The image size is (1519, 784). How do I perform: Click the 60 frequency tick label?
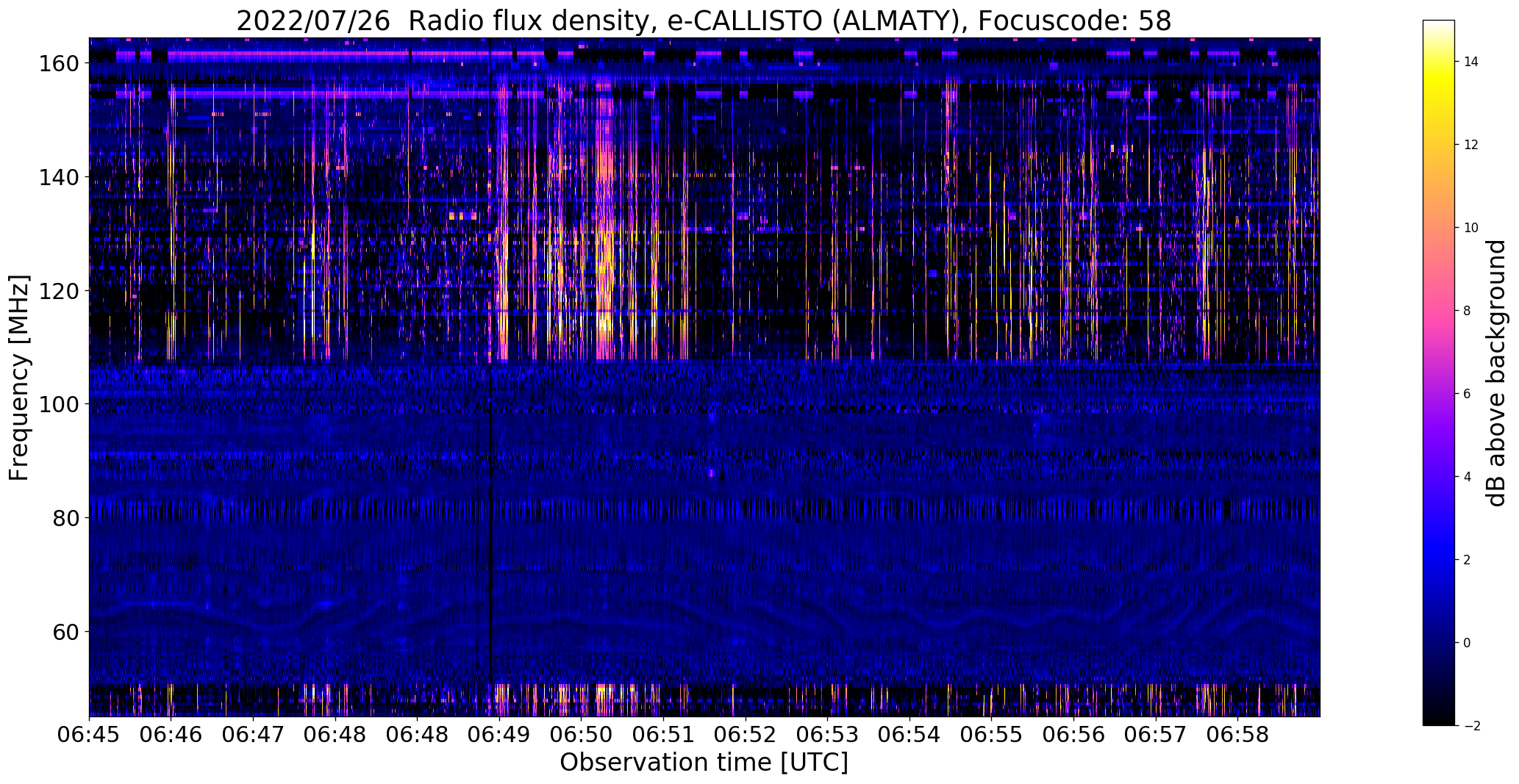point(66,631)
